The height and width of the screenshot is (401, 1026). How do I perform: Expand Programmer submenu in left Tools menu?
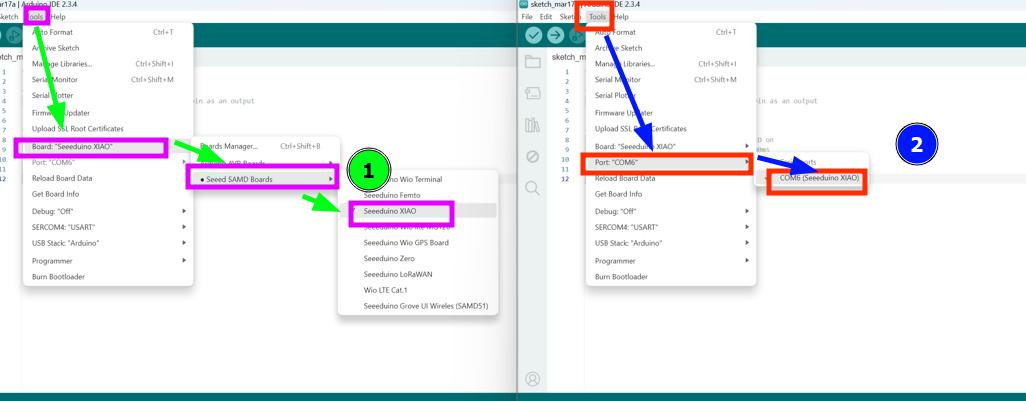click(108, 260)
